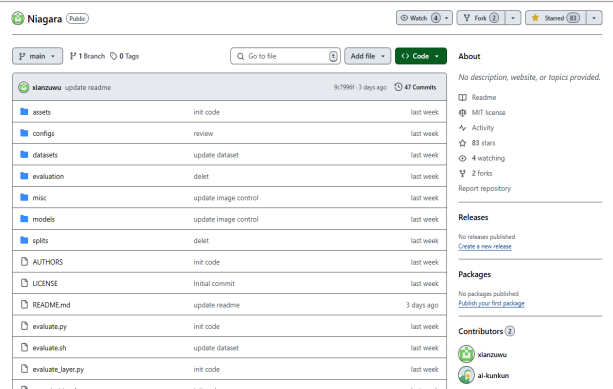Viewport: 613px width, 389px height.
Task: Open the datasets folder name
Action: tap(45, 155)
